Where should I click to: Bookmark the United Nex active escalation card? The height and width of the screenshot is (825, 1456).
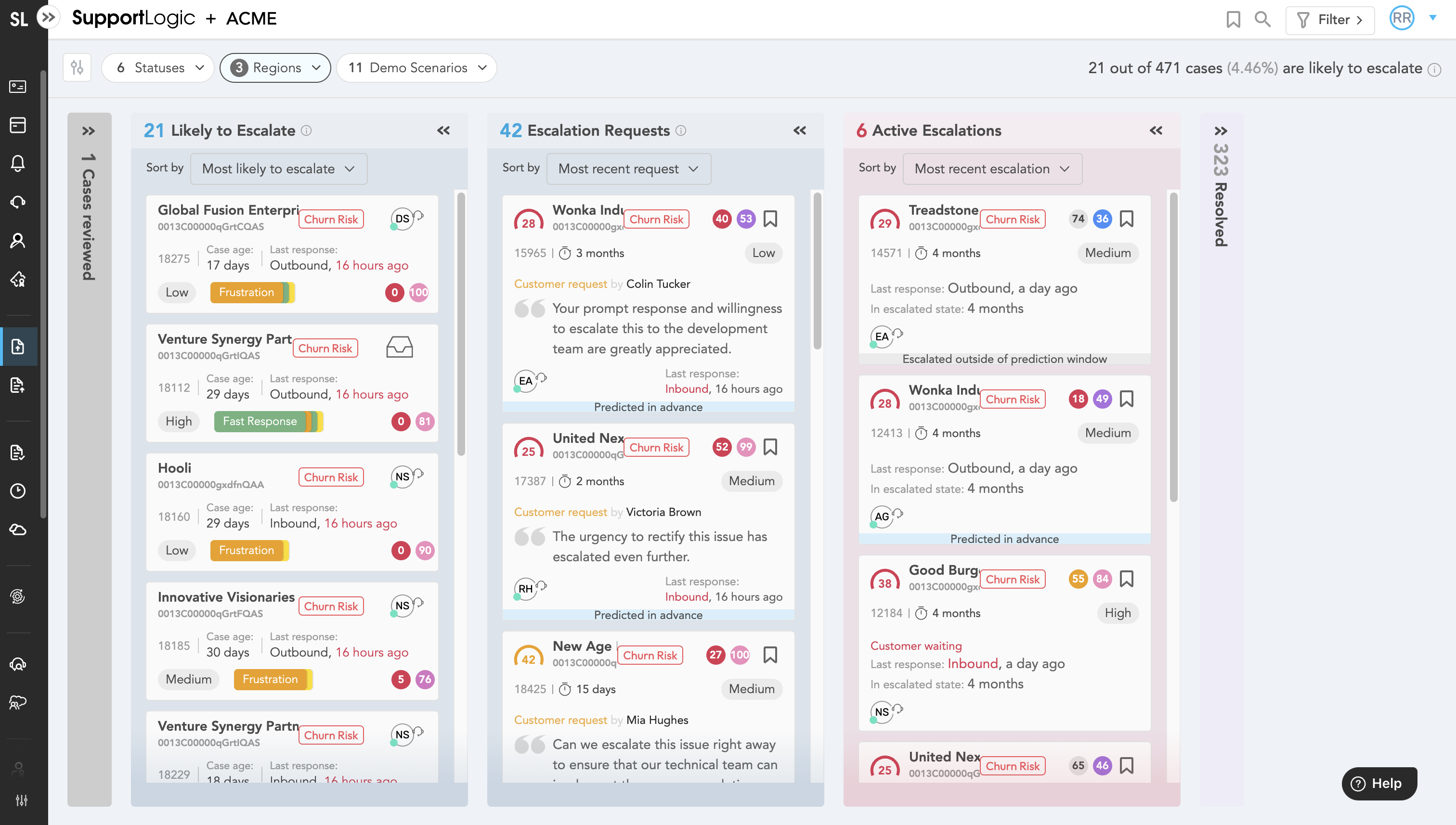[x=1127, y=765]
